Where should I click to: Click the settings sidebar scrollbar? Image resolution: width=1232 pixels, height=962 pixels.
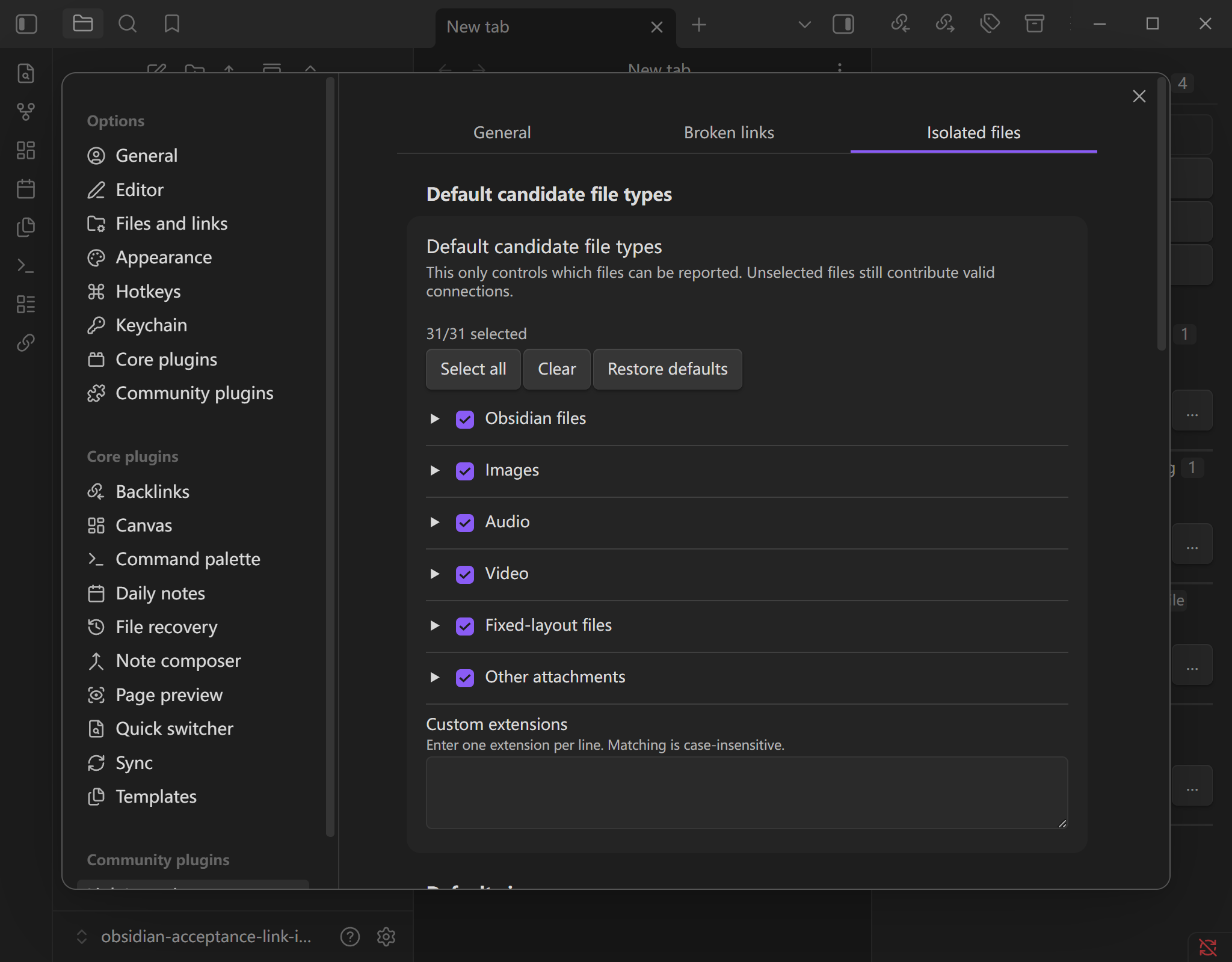coord(330,457)
